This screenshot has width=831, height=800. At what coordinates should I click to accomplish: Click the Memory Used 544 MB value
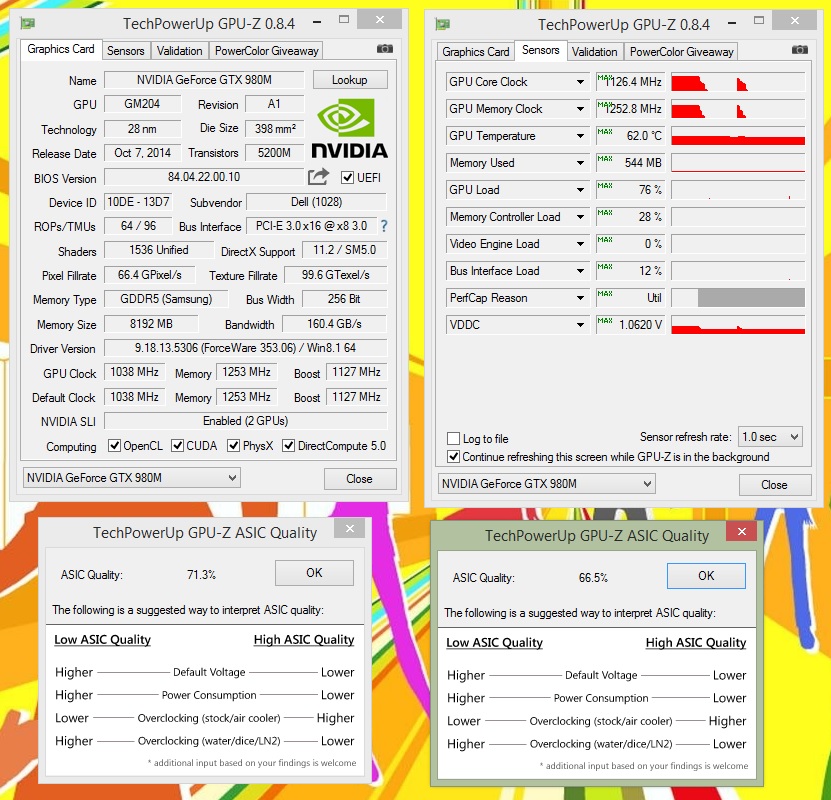(x=630, y=163)
